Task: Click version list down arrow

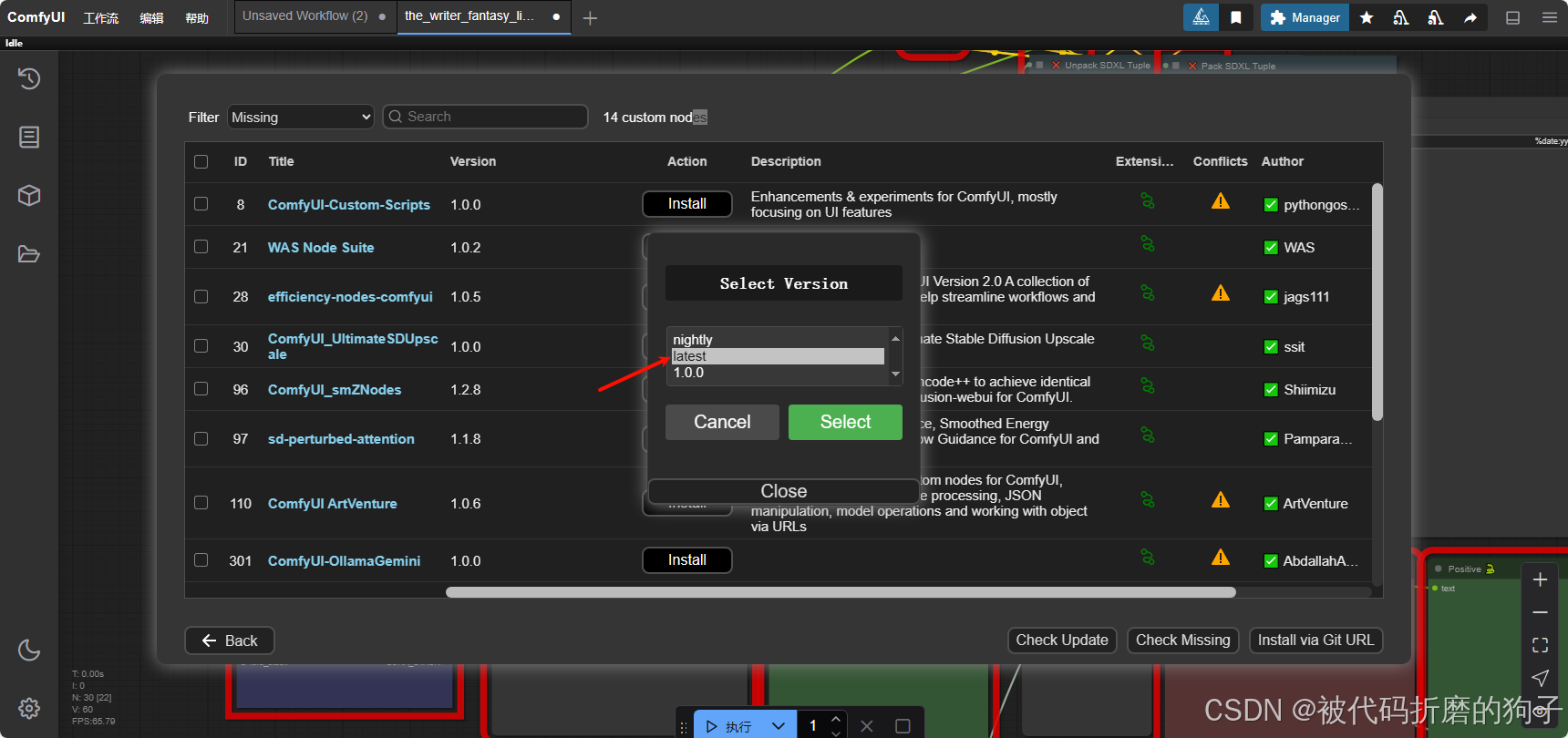Action: (x=895, y=374)
